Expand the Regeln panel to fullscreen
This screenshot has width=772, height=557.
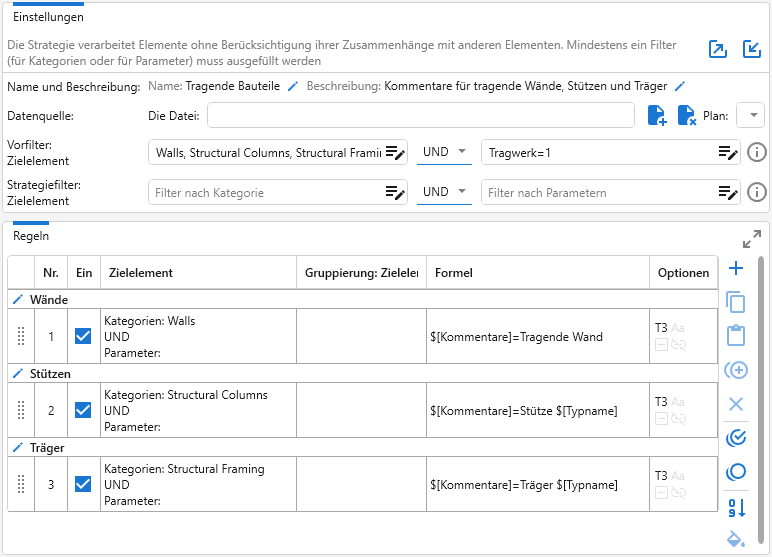[752, 239]
